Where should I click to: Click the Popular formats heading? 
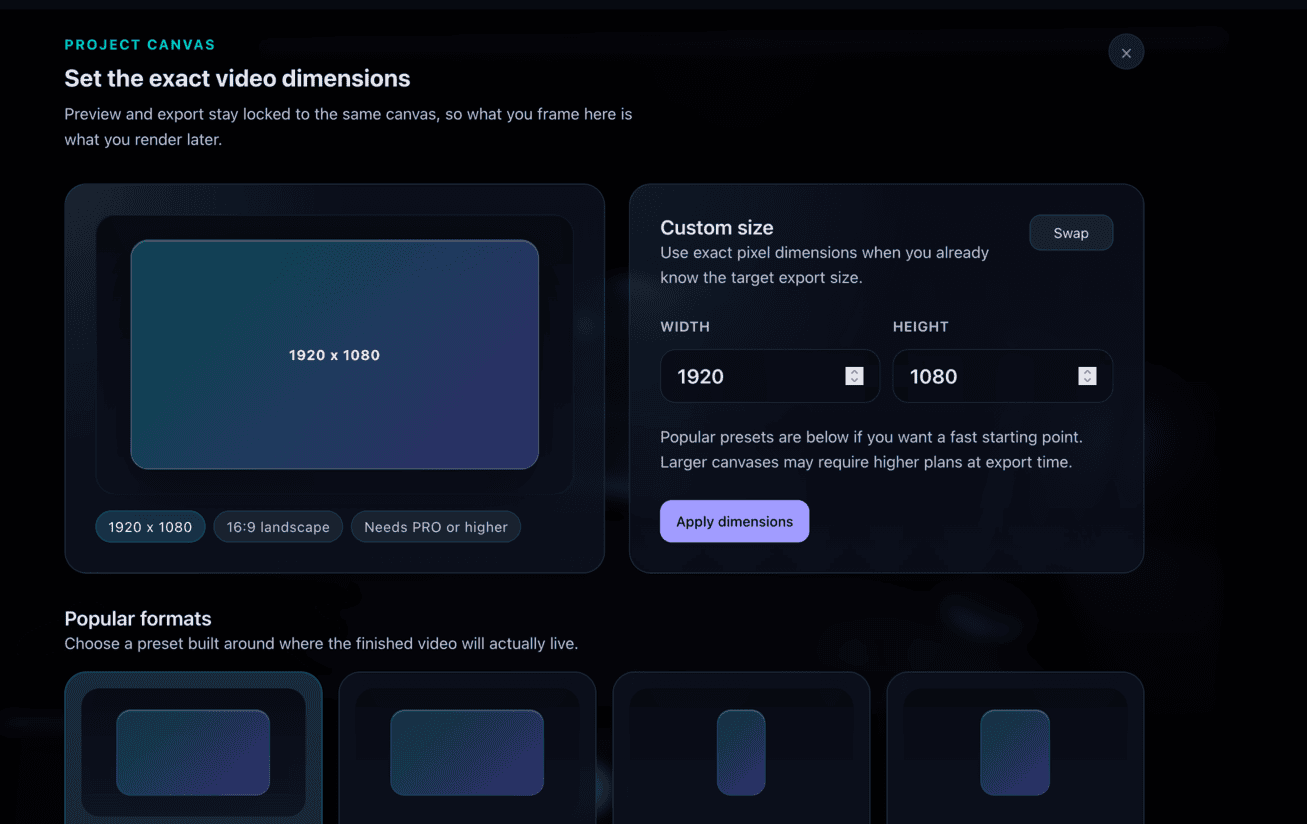138,618
